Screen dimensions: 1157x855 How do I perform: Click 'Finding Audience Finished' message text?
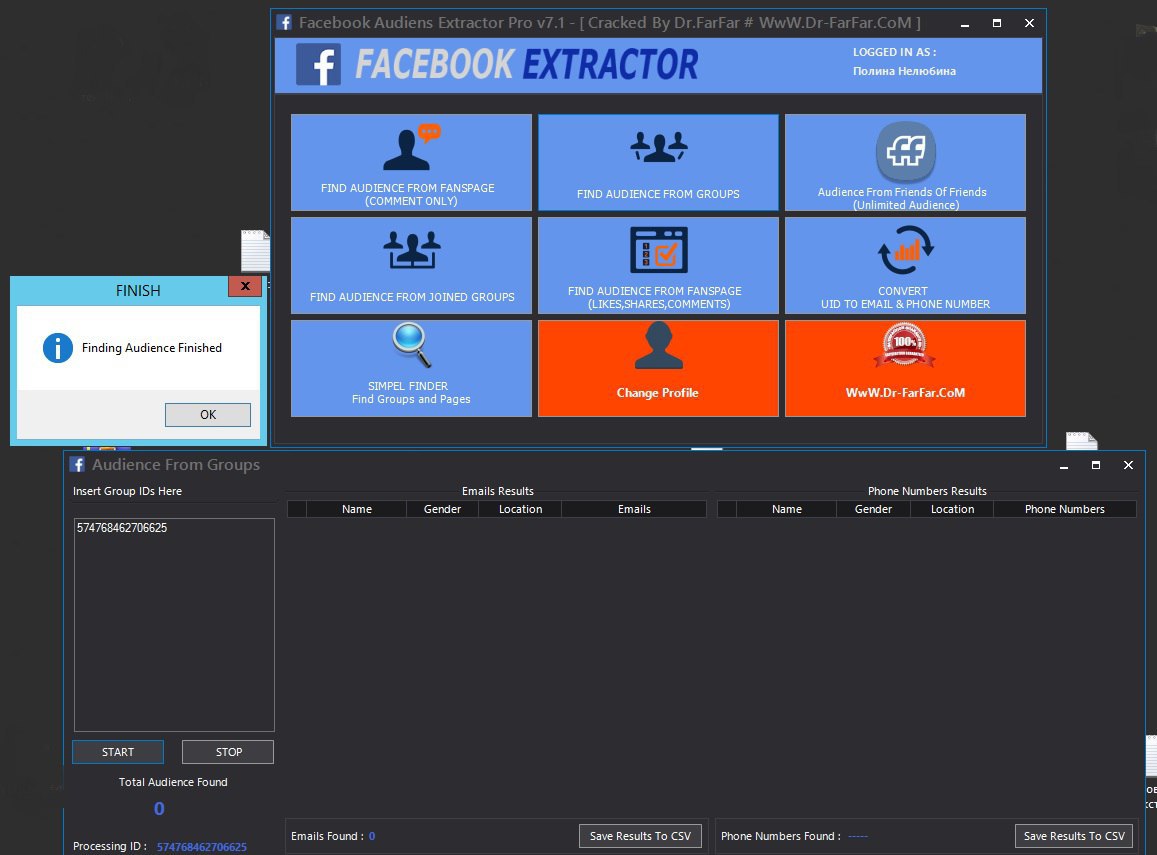pos(151,347)
